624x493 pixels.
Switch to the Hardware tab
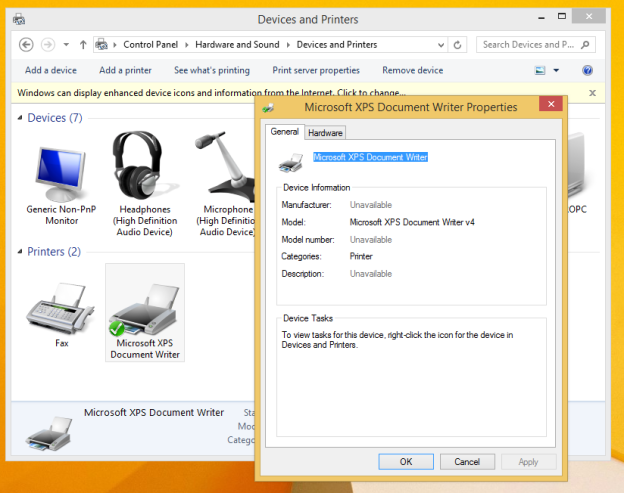point(325,133)
